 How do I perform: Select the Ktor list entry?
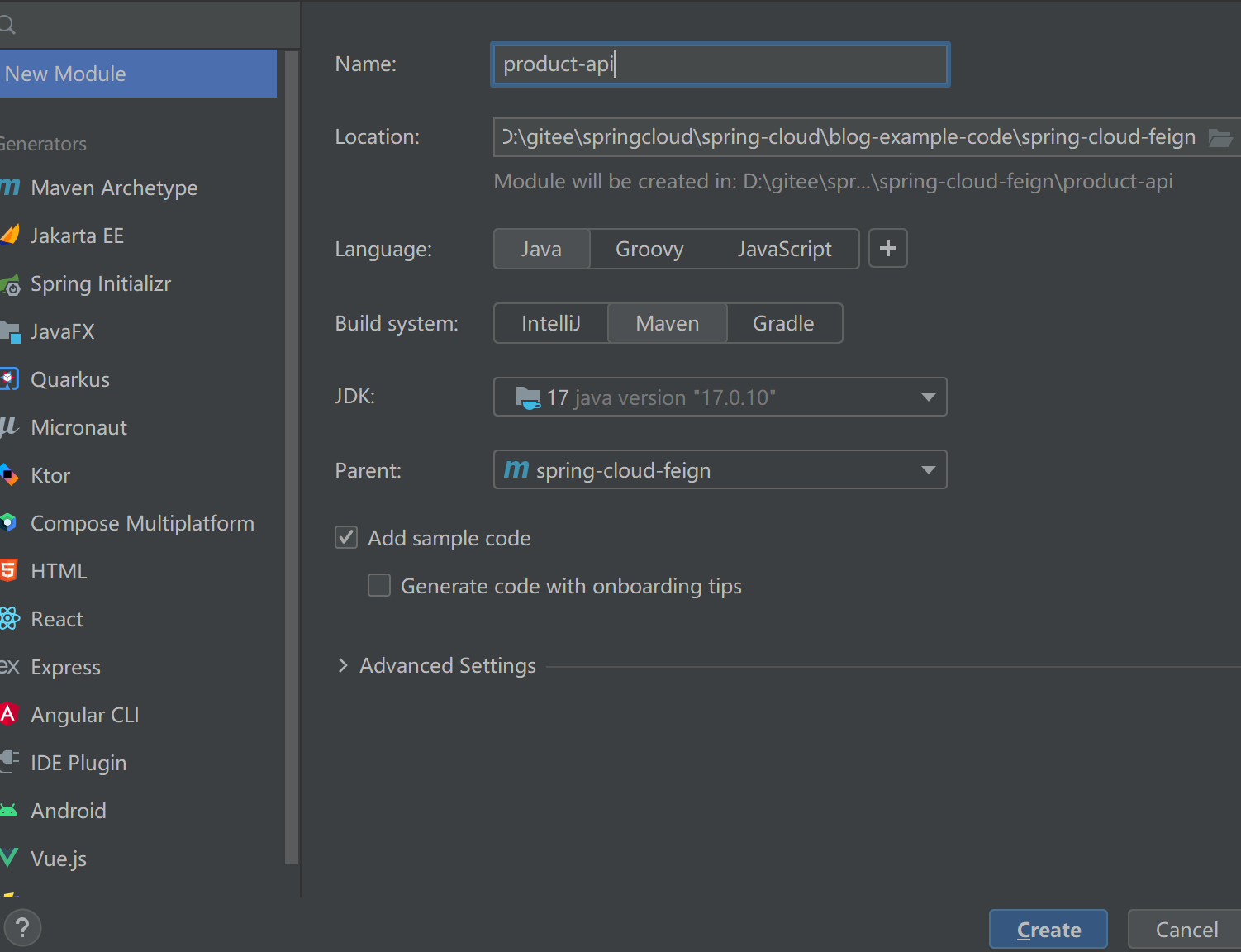[x=138, y=475]
